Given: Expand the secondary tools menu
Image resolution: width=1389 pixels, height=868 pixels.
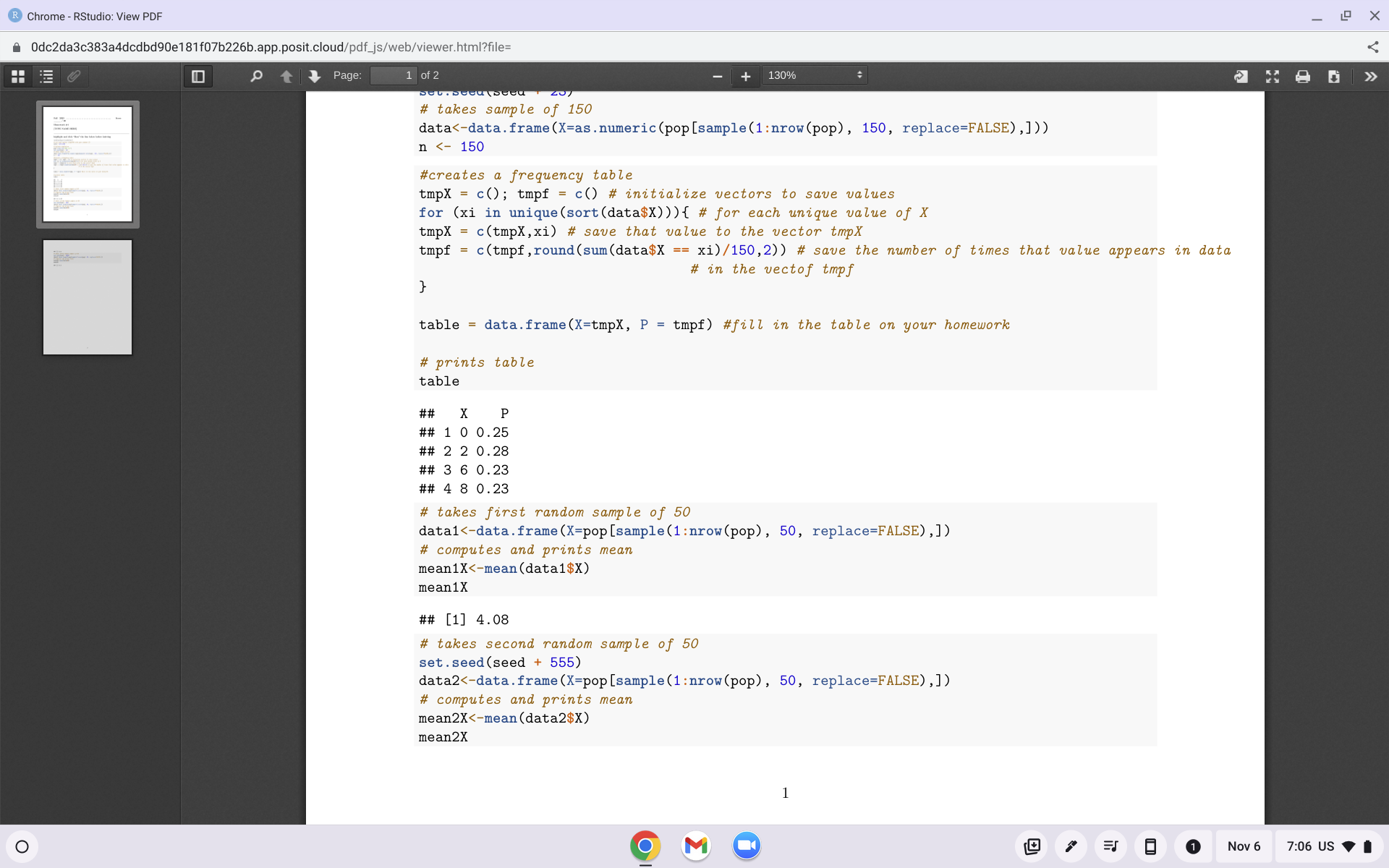Looking at the screenshot, I should [1370, 76].
